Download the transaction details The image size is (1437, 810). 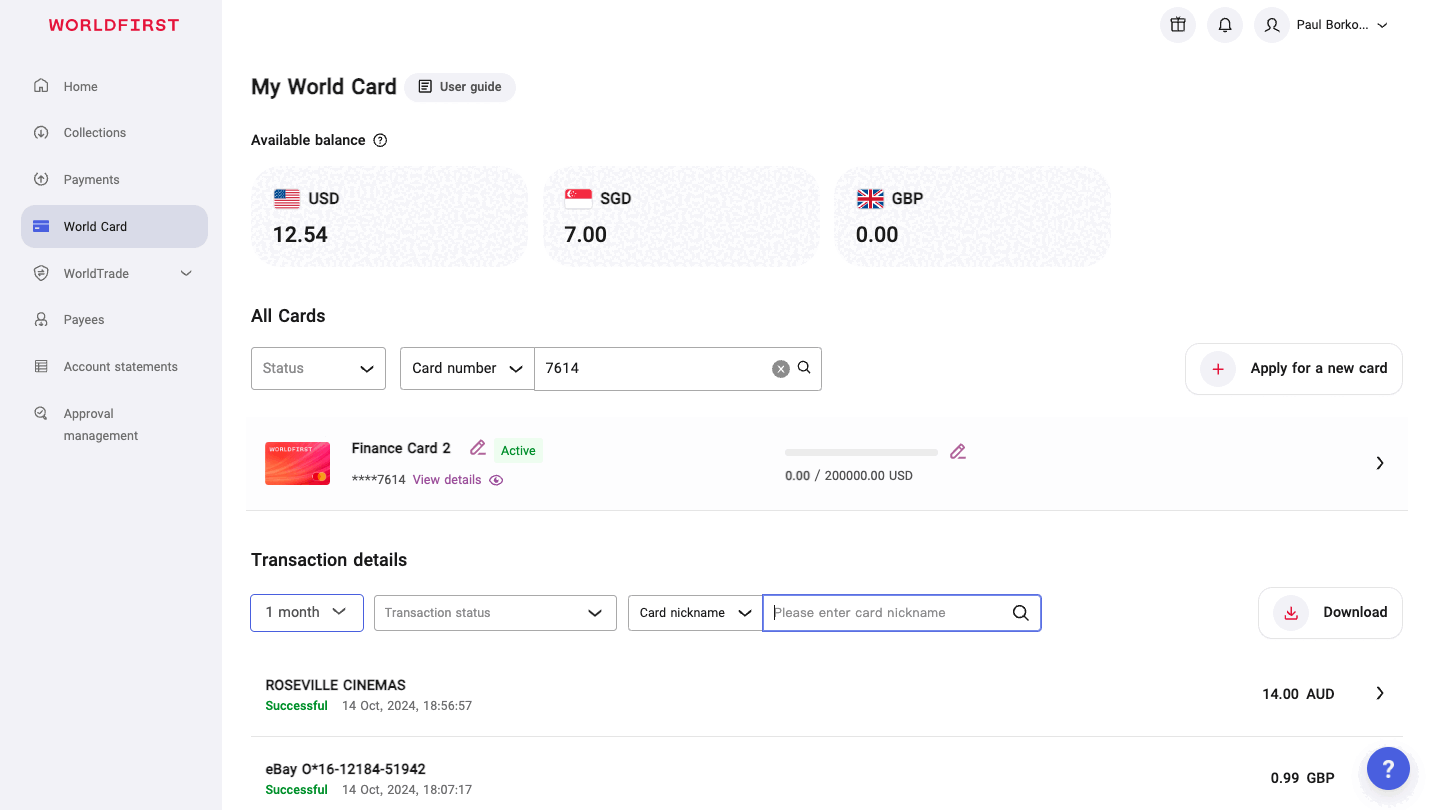click(1330, 613)
